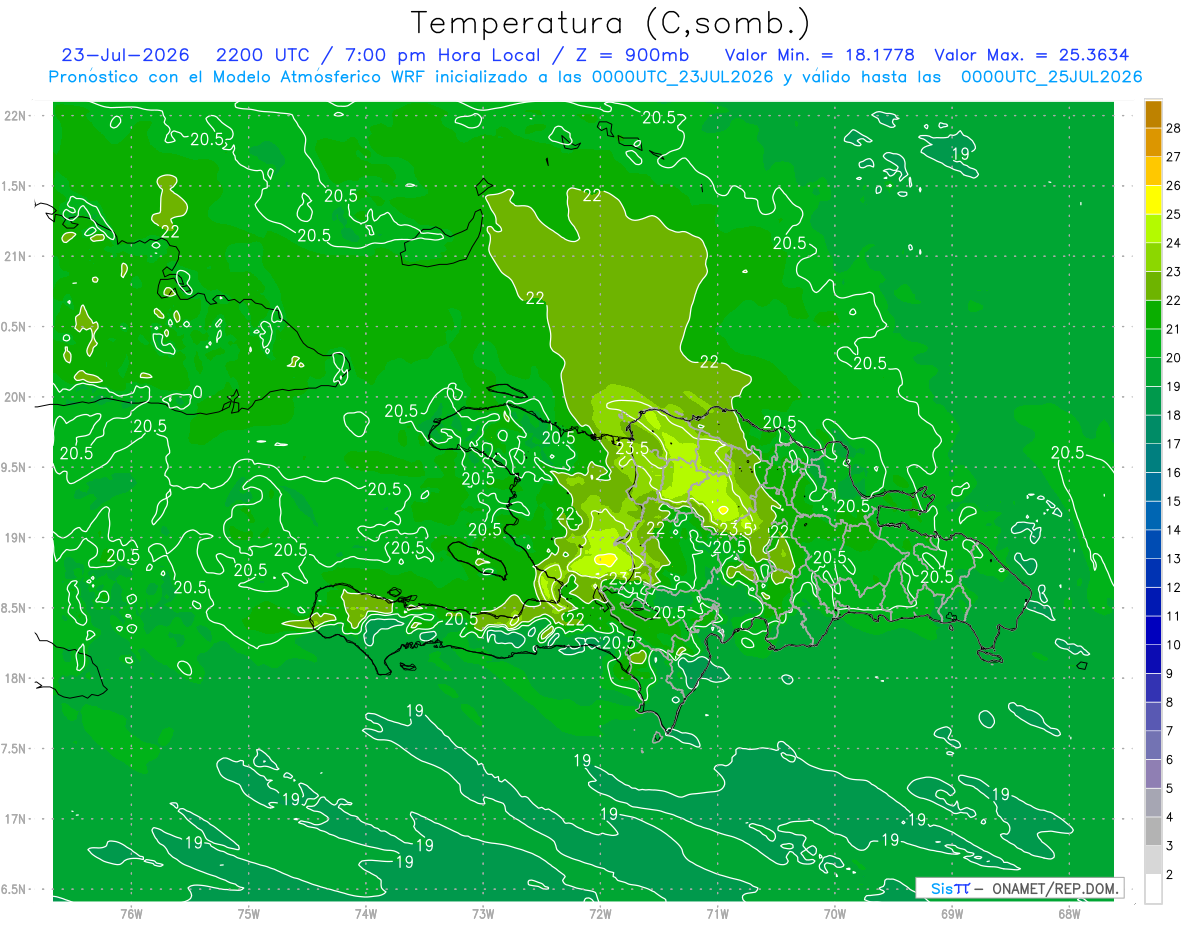
Task: Choose the legend color band between 16 and 17
Action: [x=1153, y=458]
